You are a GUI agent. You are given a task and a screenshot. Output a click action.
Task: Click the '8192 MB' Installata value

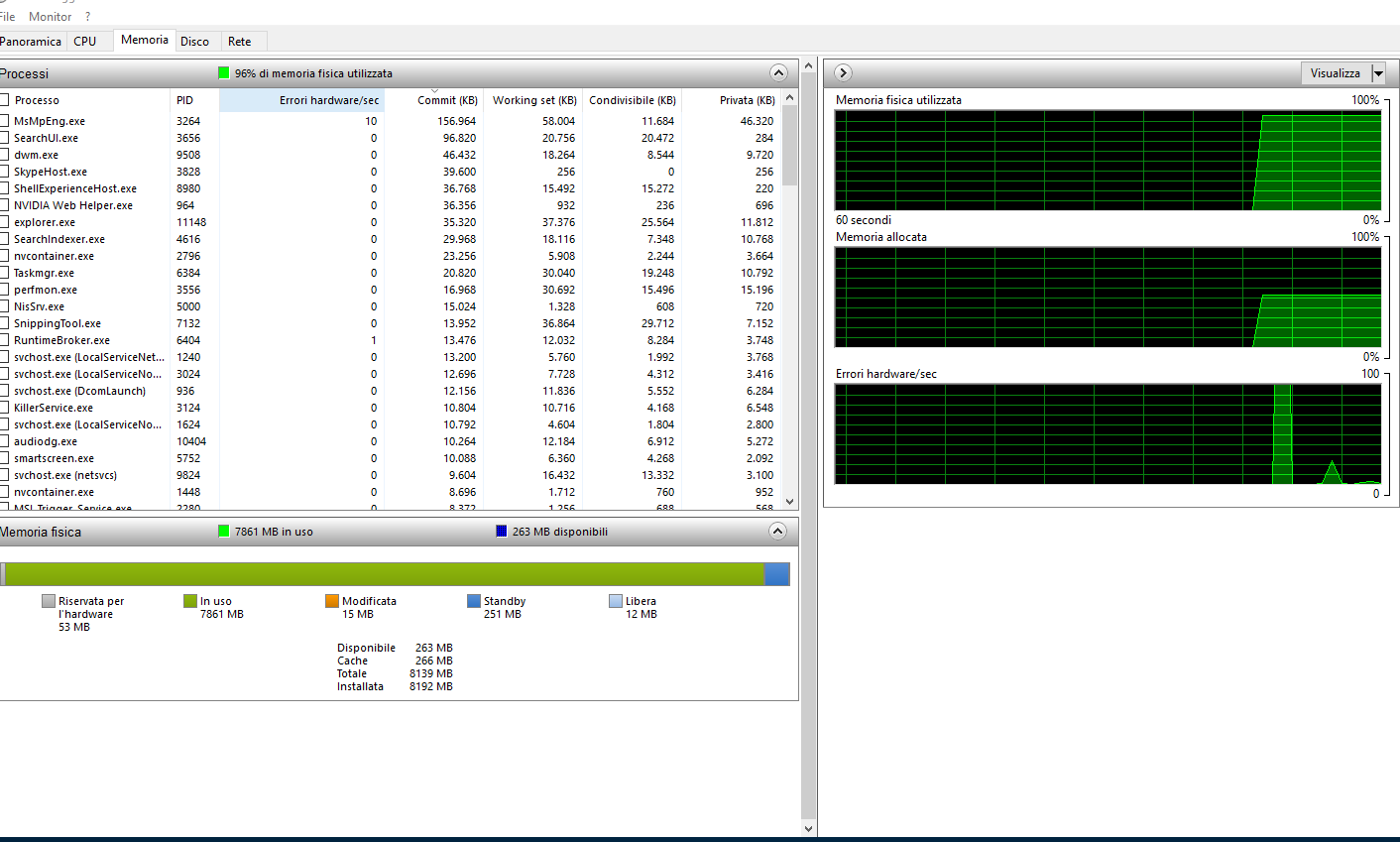tap(431, 686)
